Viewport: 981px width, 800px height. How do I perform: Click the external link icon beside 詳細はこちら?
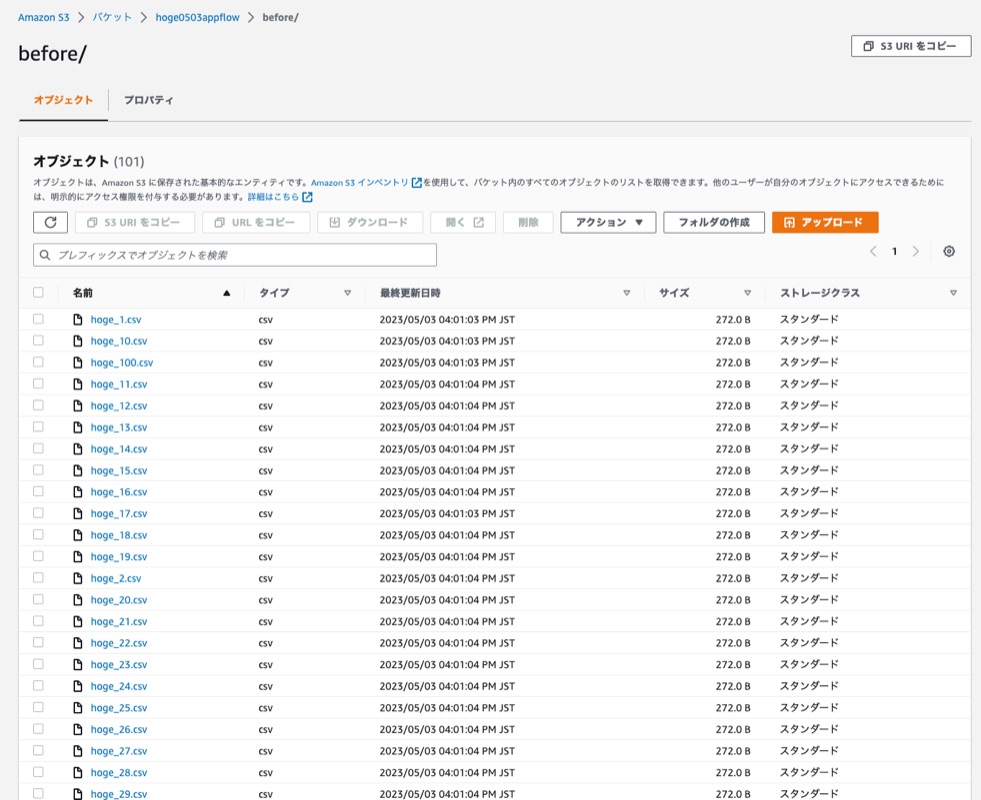pos(308,197)
